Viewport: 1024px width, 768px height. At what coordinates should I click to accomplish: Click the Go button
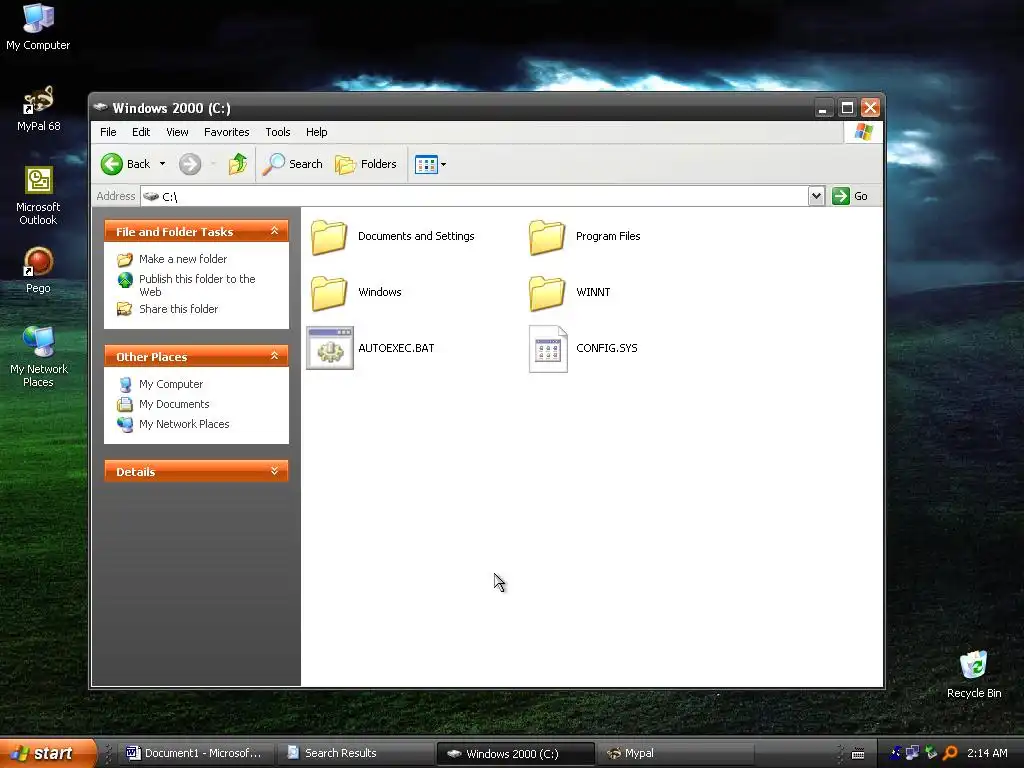tap(850, 196)
